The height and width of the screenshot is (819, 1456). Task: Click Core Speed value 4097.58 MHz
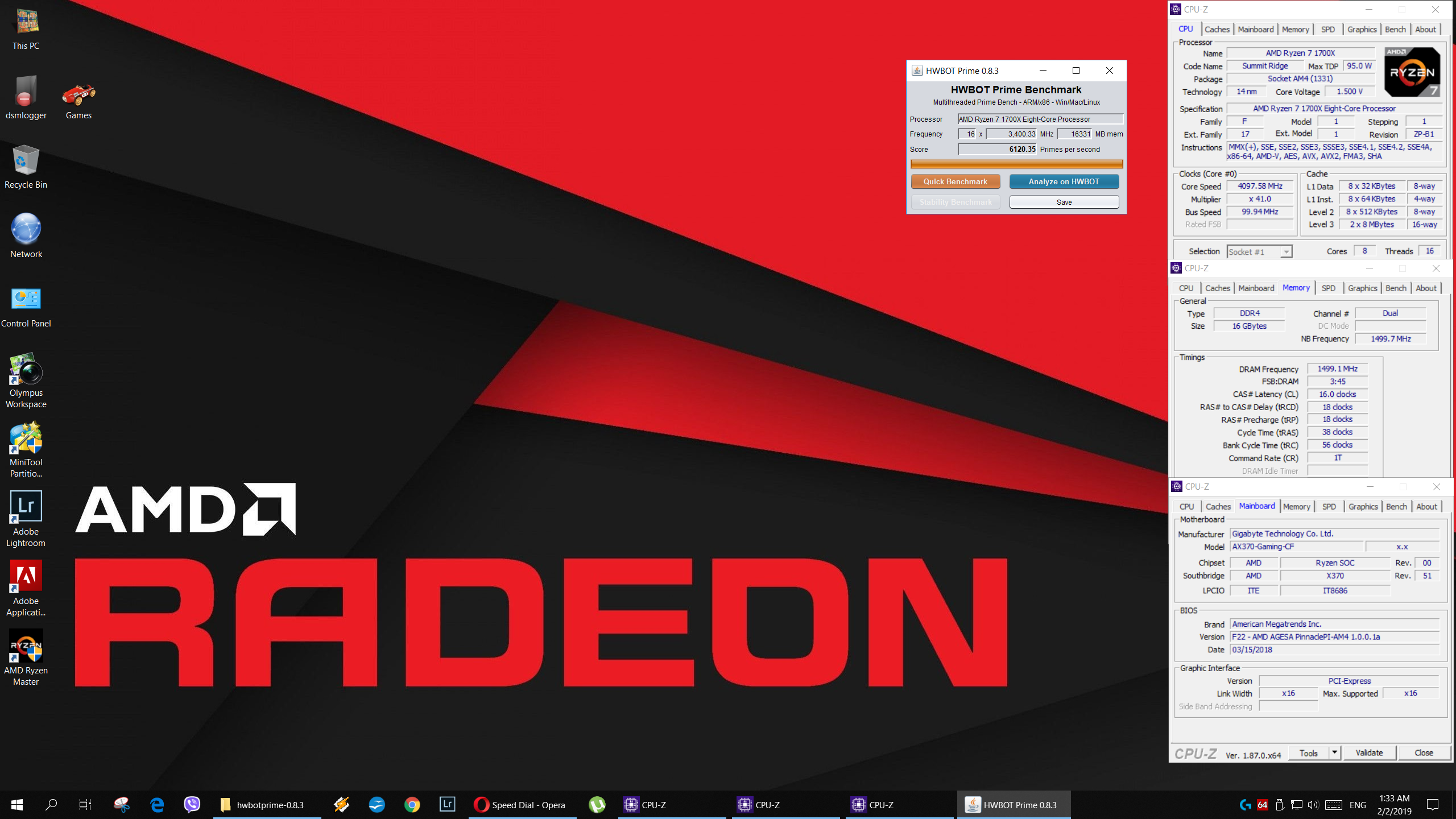[x=1260, y=186]
